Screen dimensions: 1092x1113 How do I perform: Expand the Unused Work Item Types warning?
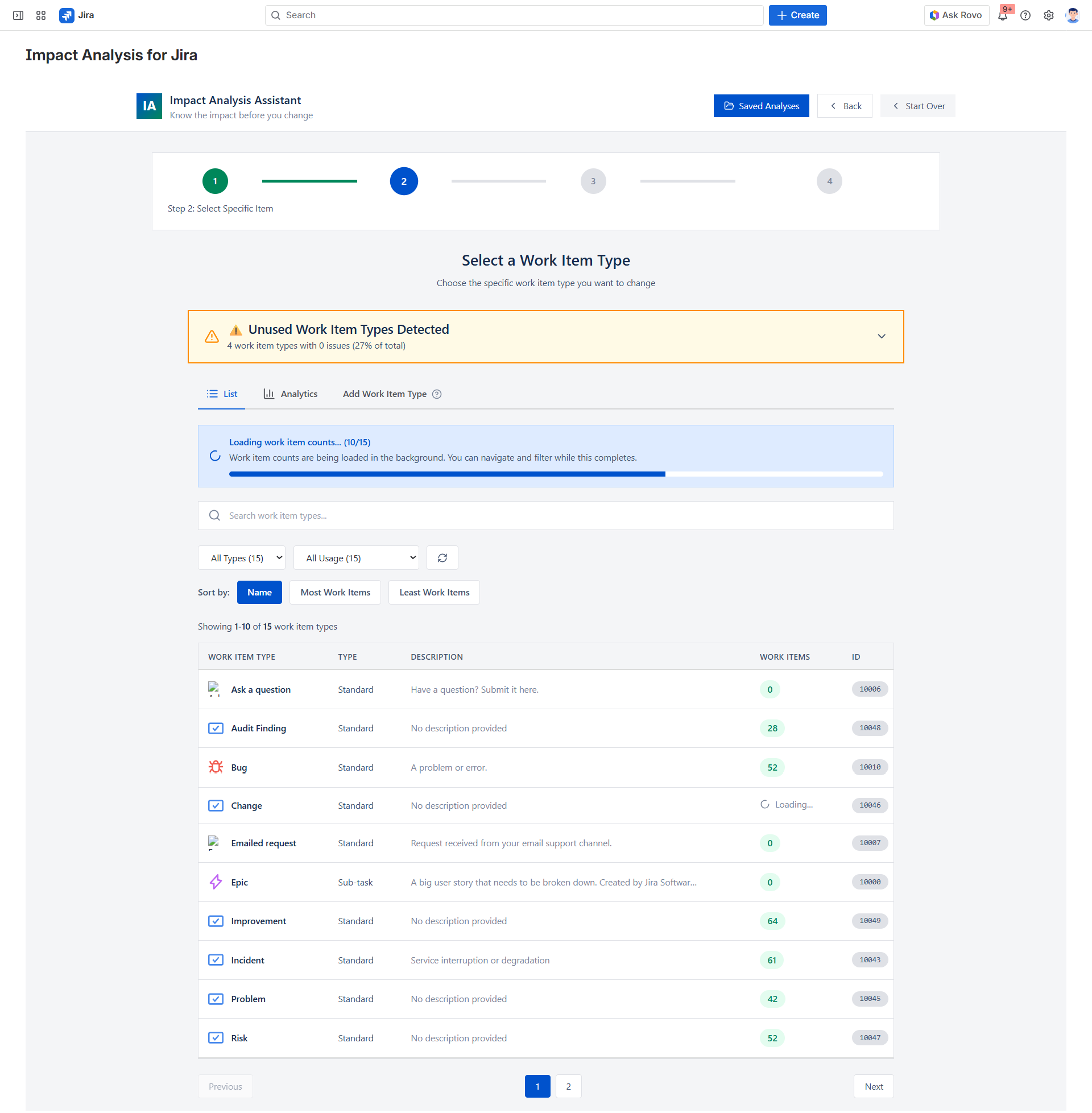[x=882, y=337]
